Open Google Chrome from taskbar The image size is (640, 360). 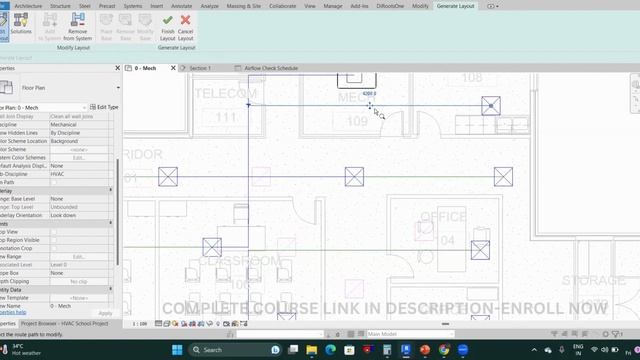point(444,350)
